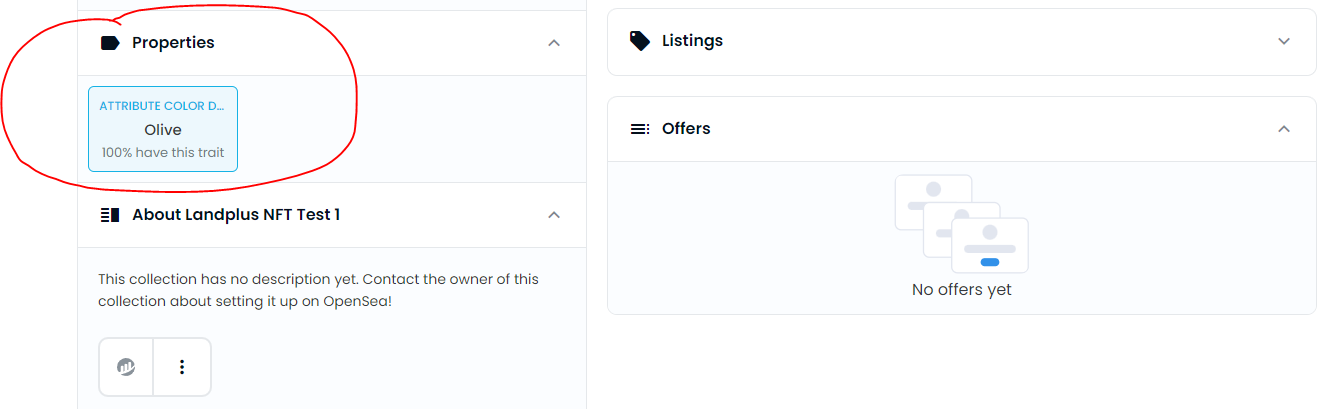Image resolution: width=1329 pixels, height=409 pixels.
Task: Click the Offers section header title
Action: (686, 129)
